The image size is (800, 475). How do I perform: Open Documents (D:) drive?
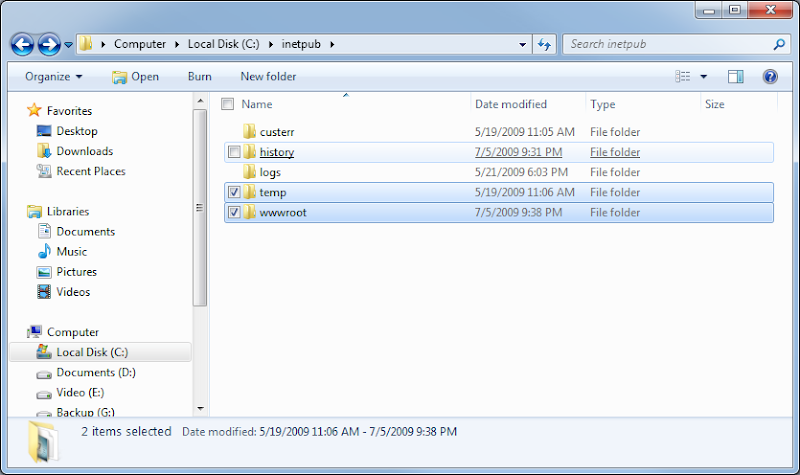[96, 372]
